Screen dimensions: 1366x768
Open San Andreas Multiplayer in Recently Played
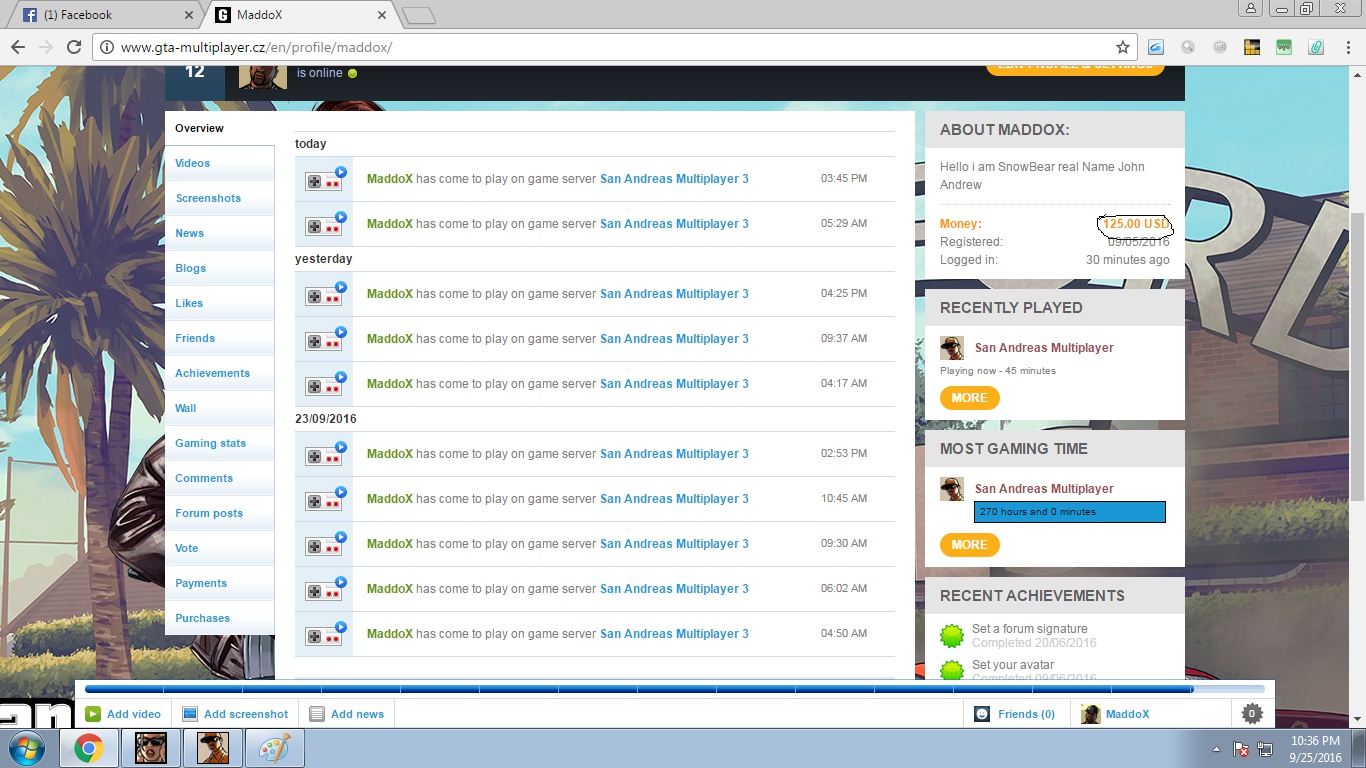pos(1044,348)
